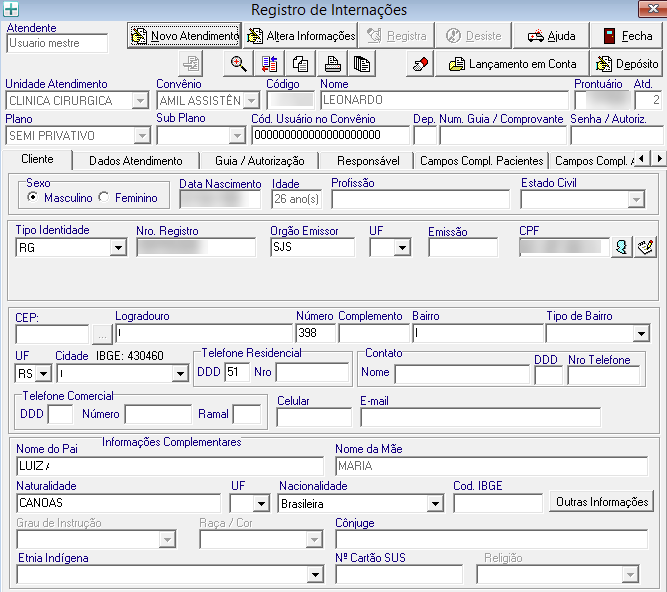
Task: Click the tab scroll right arrow
Action: pos(658,159)
